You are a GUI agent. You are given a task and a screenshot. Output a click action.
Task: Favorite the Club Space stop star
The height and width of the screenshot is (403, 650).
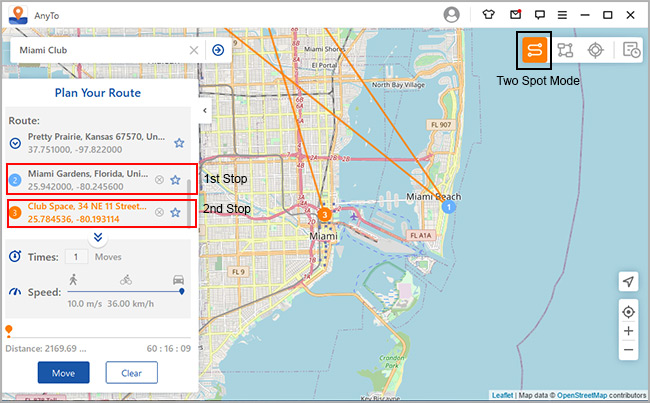click(176, 212)
